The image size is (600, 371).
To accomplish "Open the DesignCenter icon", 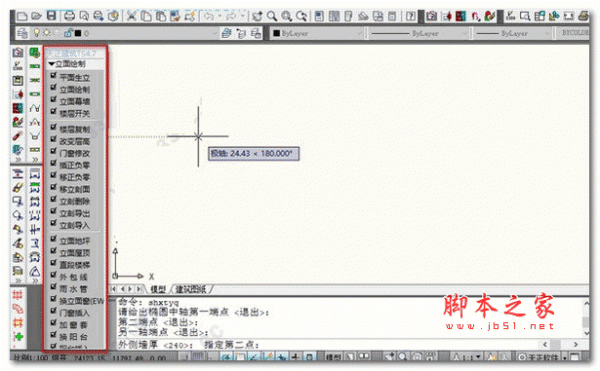I will tap(334, 16).
